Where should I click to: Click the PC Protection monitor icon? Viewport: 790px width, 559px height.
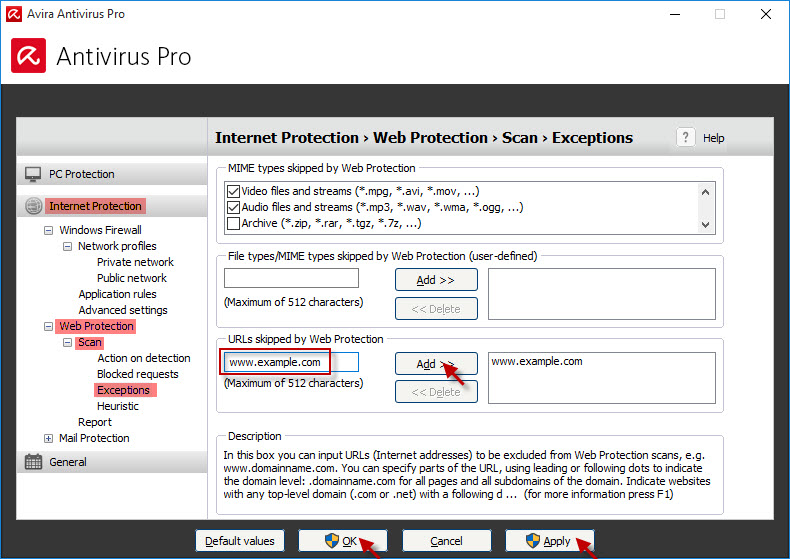point(33,174)
